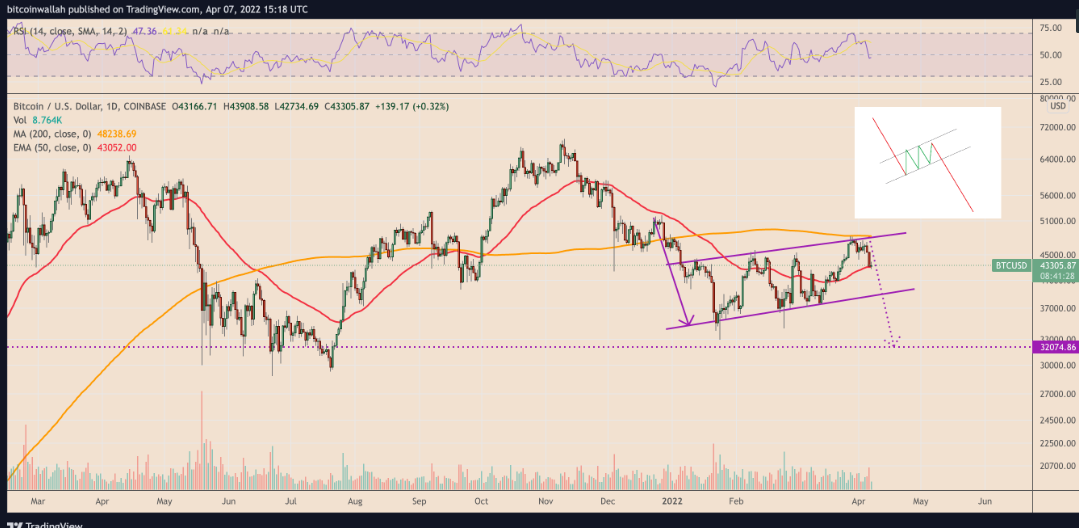The width and height of the screenshot is (1079, 528).
Task: Click the 64000.00 price axis label
Action: [x=1056, y=159]
